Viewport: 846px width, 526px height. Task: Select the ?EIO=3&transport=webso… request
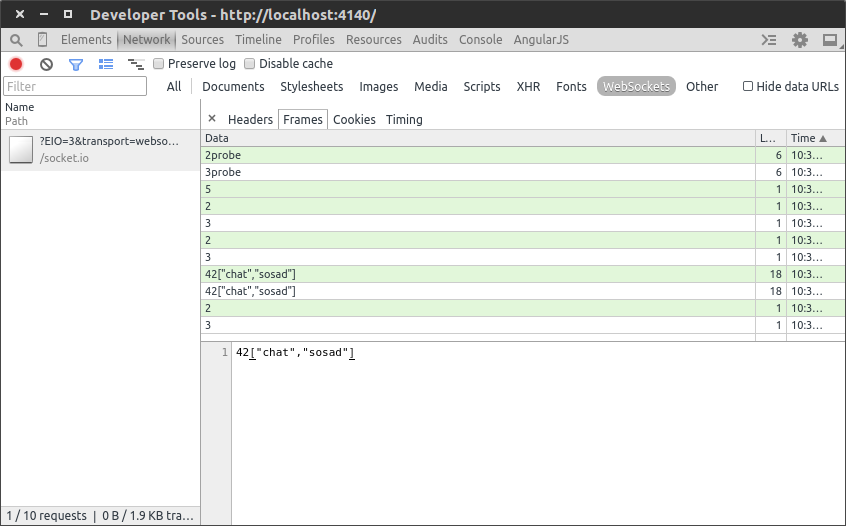click(x=100, y=149)
